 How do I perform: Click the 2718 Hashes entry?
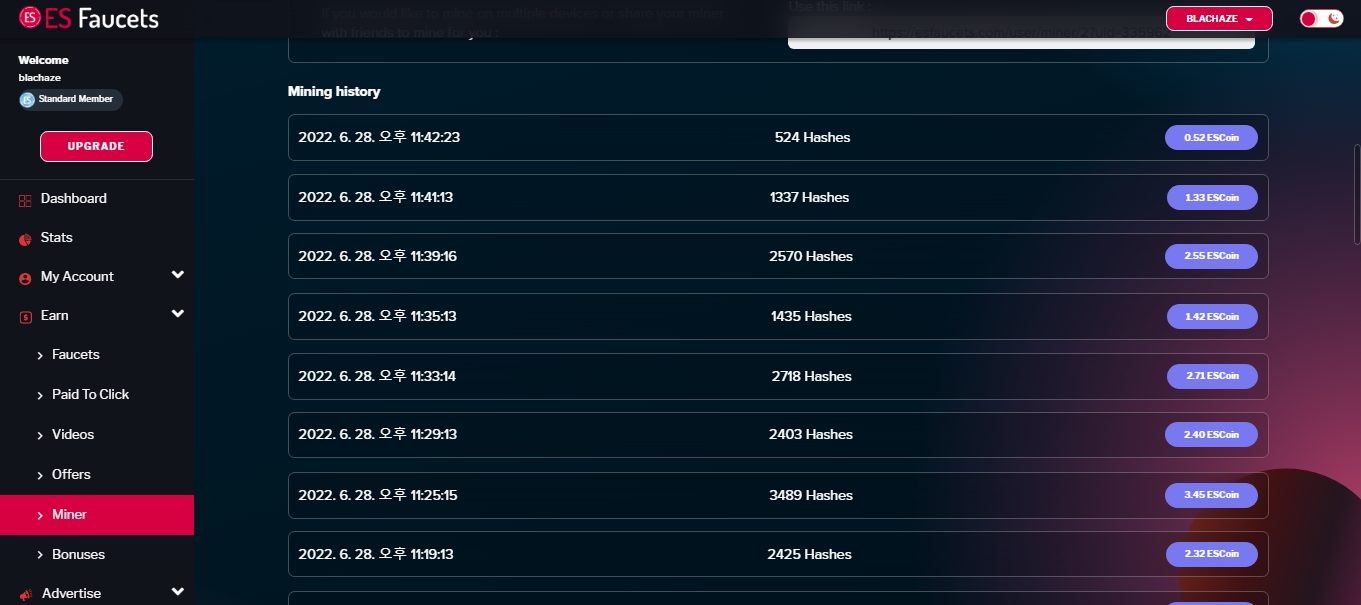pos(811,377)
